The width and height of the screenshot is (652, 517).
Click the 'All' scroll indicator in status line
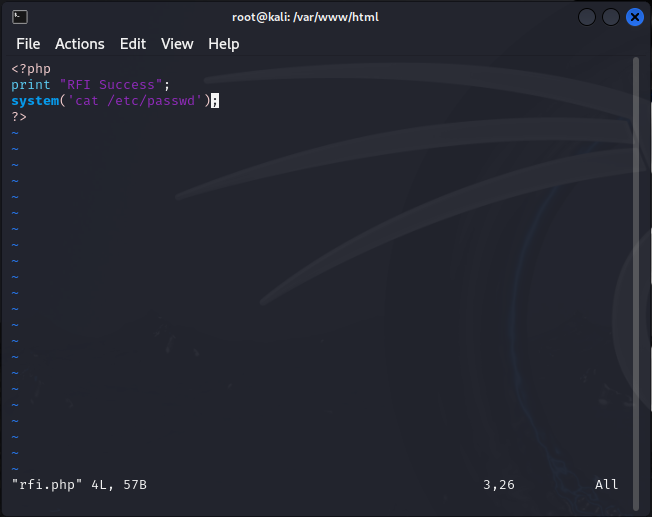coord(606,485)
